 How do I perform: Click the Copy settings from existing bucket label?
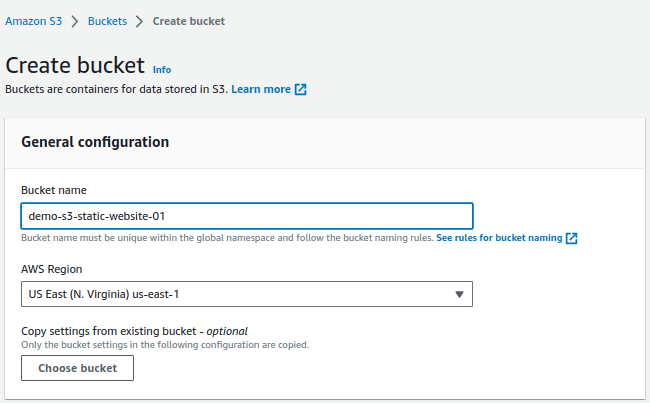point(134,331)
